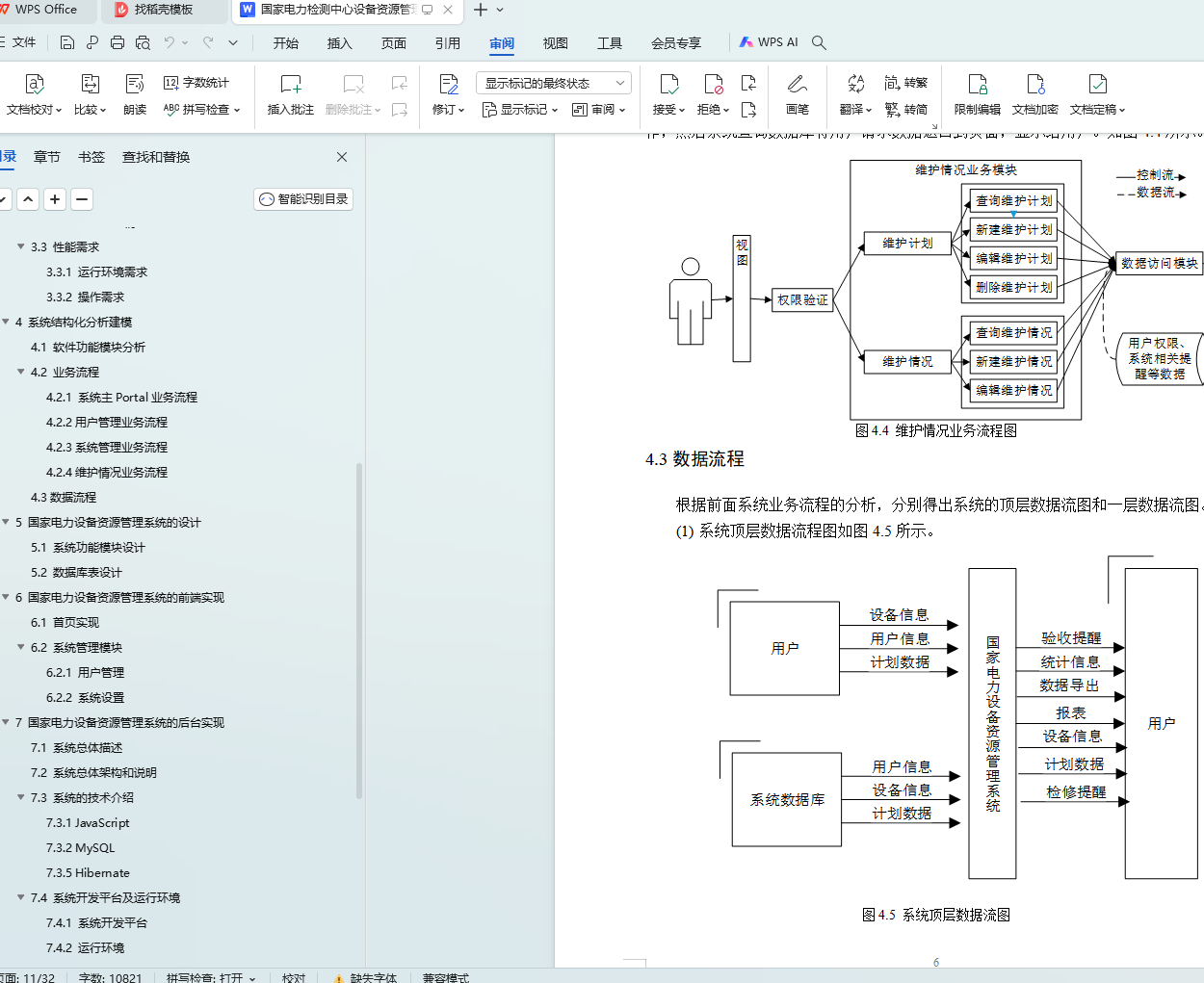Click 字数: 10821 in status bar

coord(110,977)
